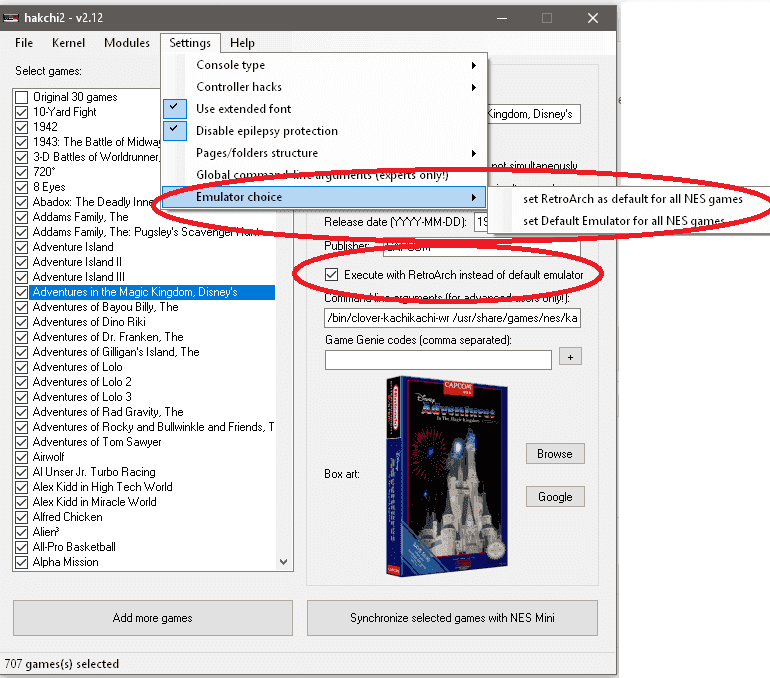Click the hakchi2 app icon in title bar
The height and width of the screenshot is (678, 770).
pos(11,18)
